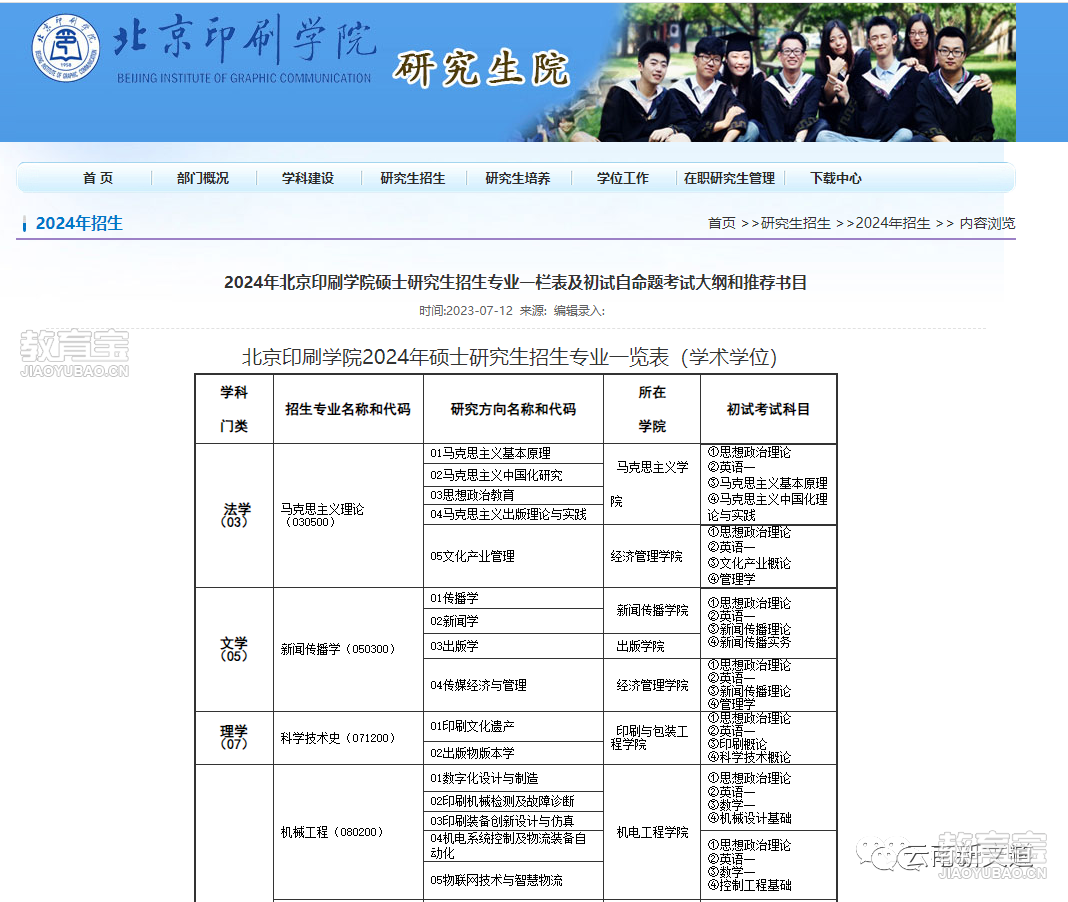Click row 01传播学
This screenshot has width=1068, height=902.
pyautogui.click(x=513, y=598)
